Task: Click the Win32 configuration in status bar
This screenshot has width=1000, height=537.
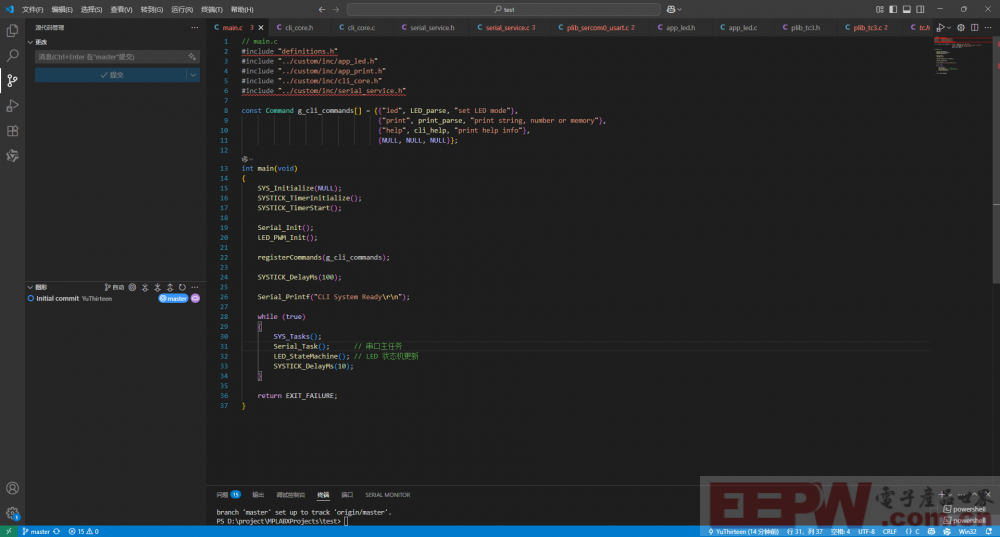Action: pyautogui.click(x=967, y=531)
